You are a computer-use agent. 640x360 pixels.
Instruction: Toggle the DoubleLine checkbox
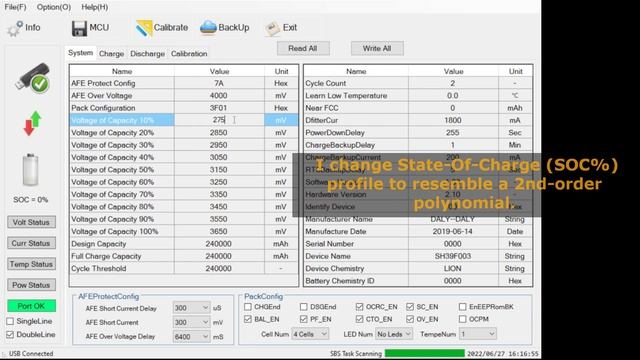[x=10, y=335]
